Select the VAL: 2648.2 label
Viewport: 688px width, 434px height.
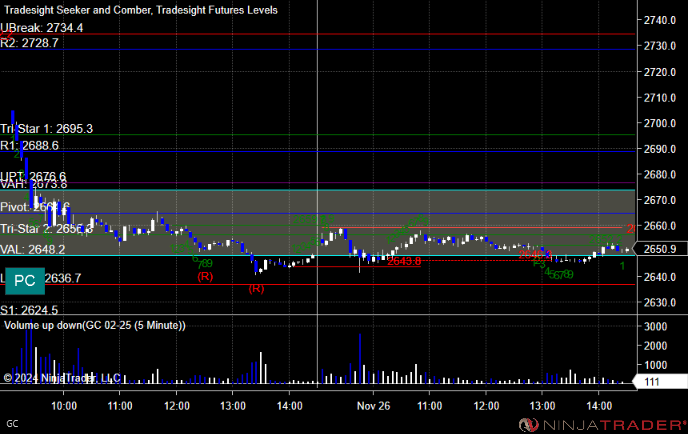click(x=32, y=249)
